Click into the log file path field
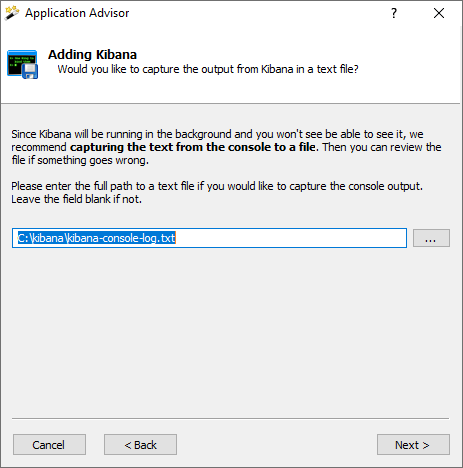The width and height of the screenshot is (463, 468). pyautogui.click(x=209, y=238)
